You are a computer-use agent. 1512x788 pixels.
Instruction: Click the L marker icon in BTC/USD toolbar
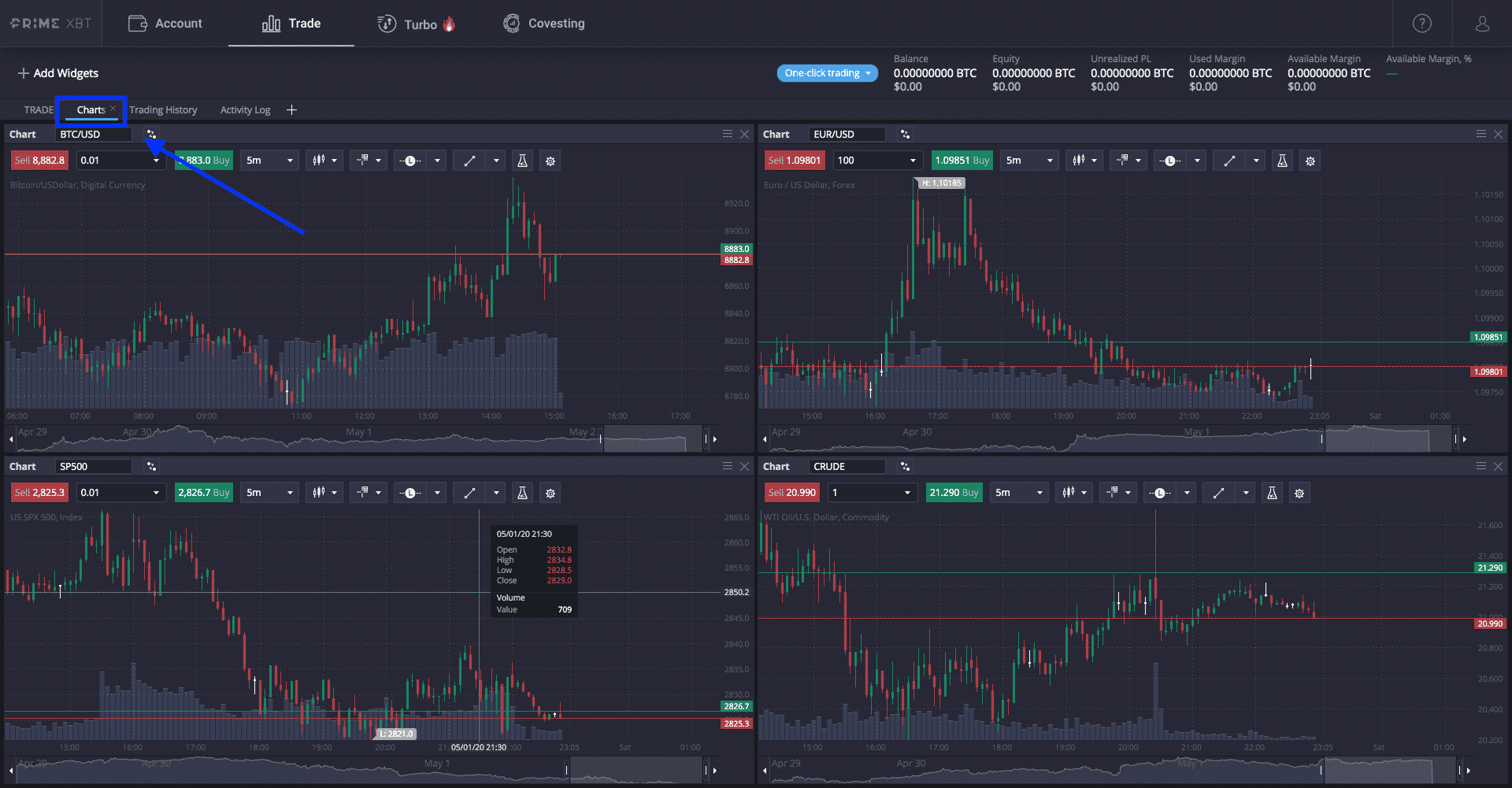[410, 161]
